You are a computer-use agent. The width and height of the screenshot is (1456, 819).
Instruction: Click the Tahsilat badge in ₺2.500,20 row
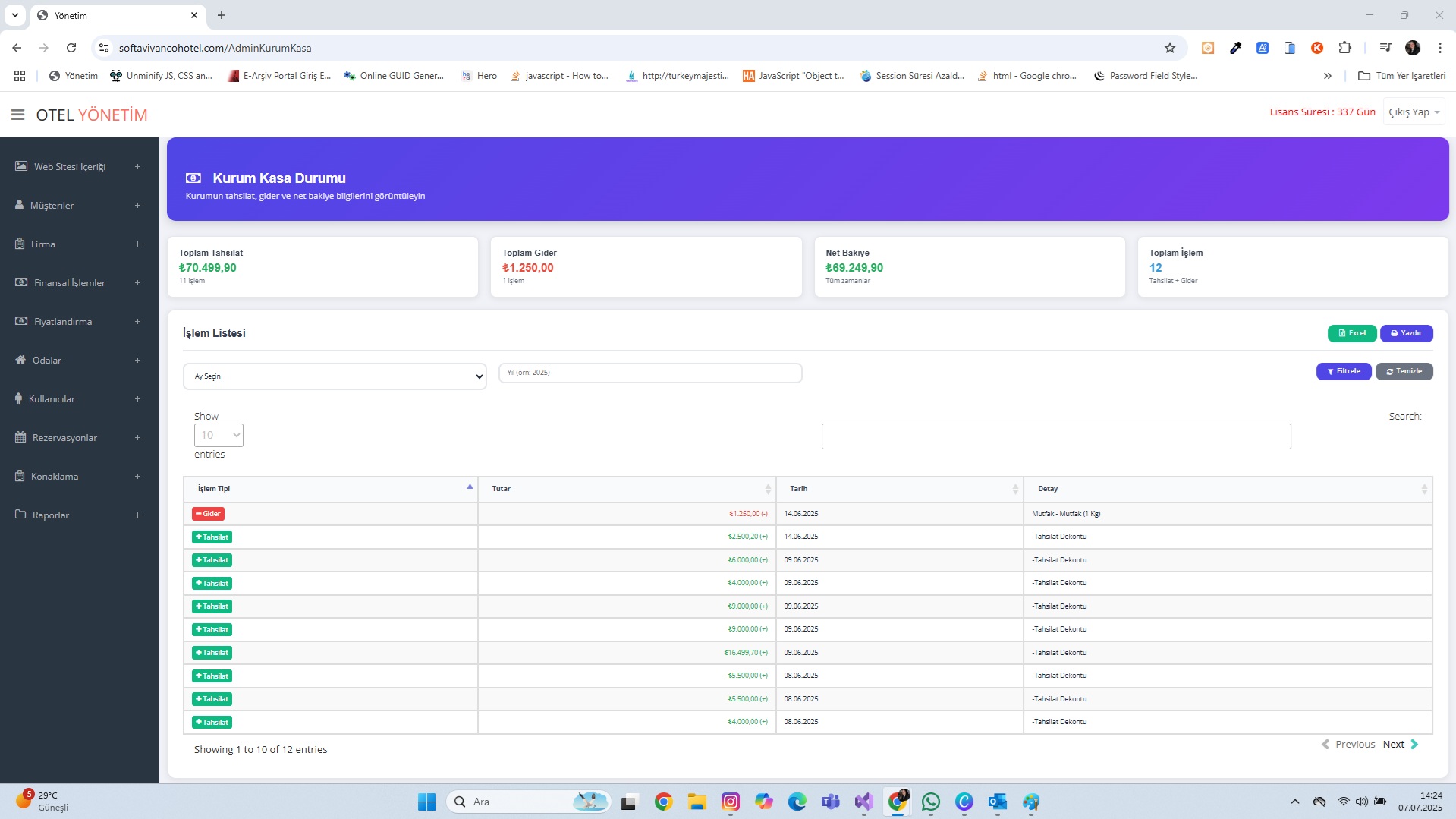(212, 537)
